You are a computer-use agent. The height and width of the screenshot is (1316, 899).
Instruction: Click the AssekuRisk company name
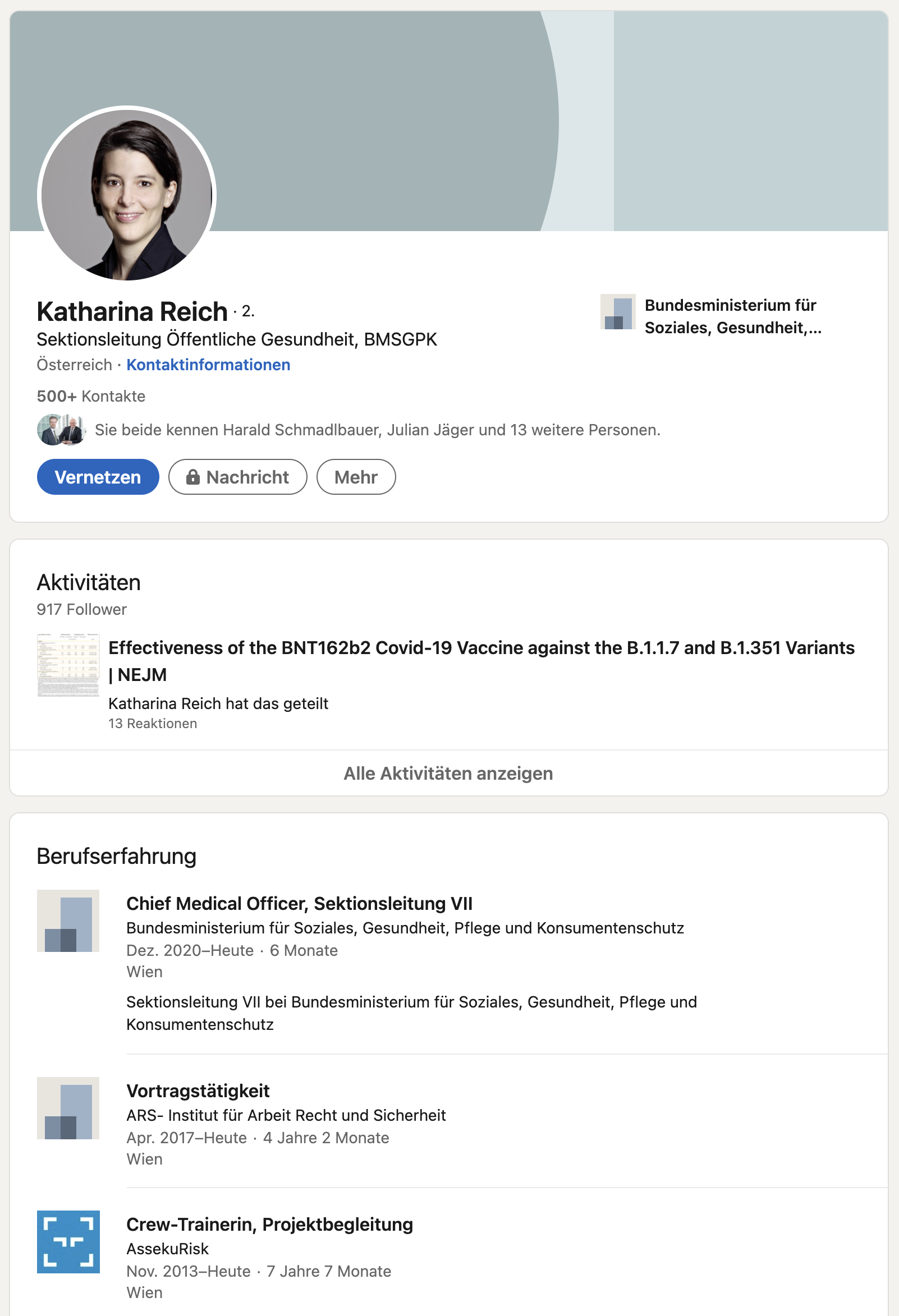pos(168,1249)
